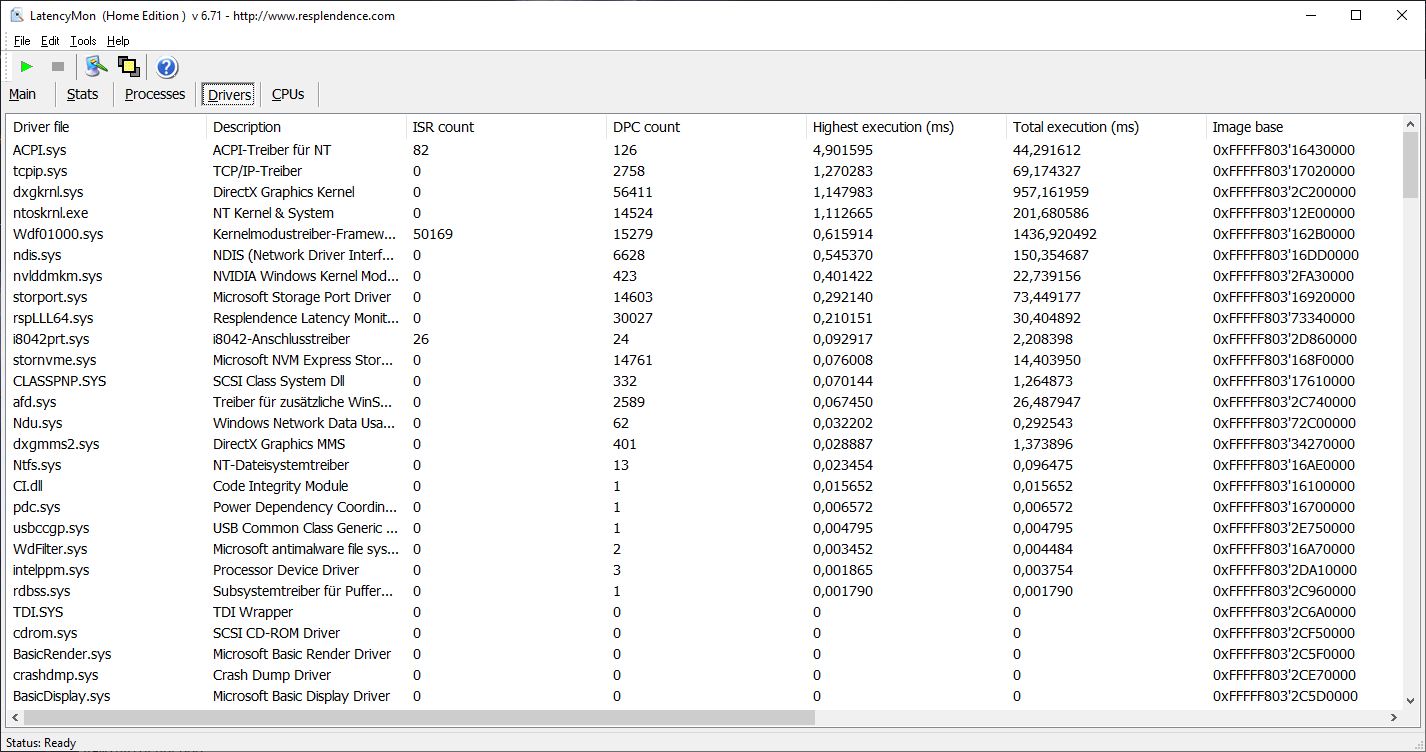The width and height of the screenshot is (1426, 752).
Task: Click ISR count value 50169
Action: (433, 234)
